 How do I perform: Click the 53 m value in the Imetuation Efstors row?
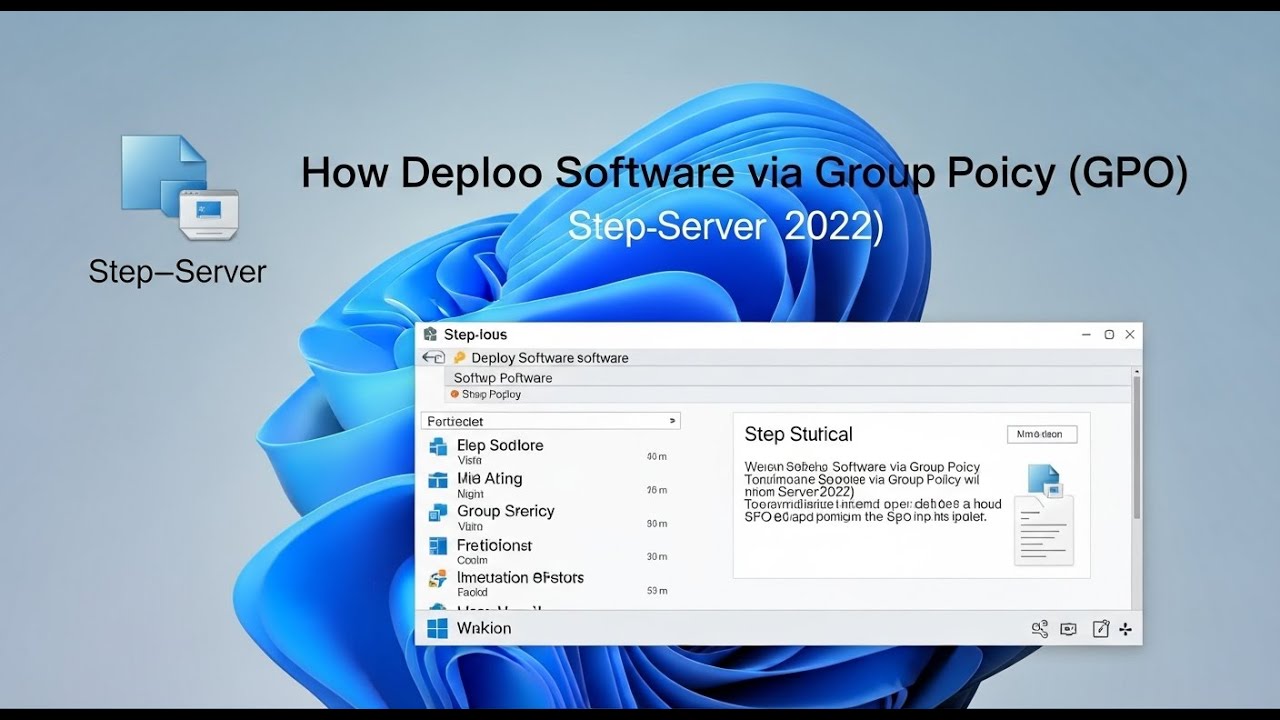pos(657,590)
